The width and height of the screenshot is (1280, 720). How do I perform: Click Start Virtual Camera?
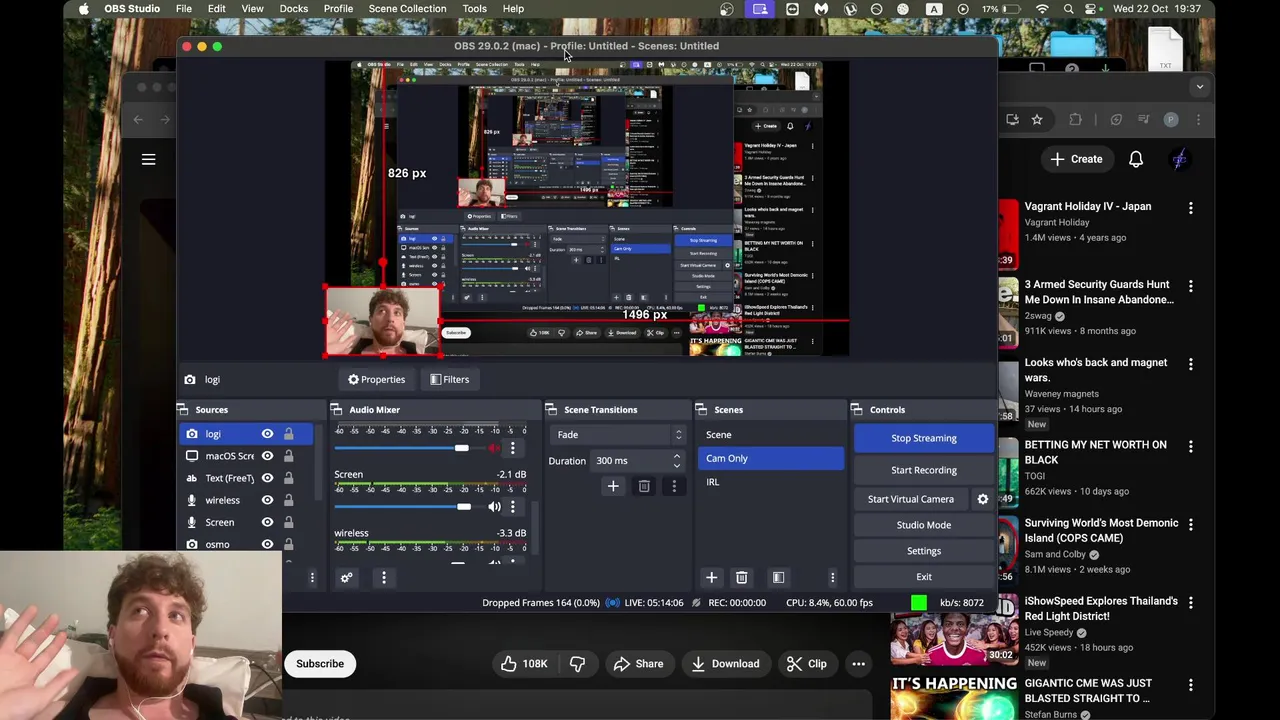911,499
